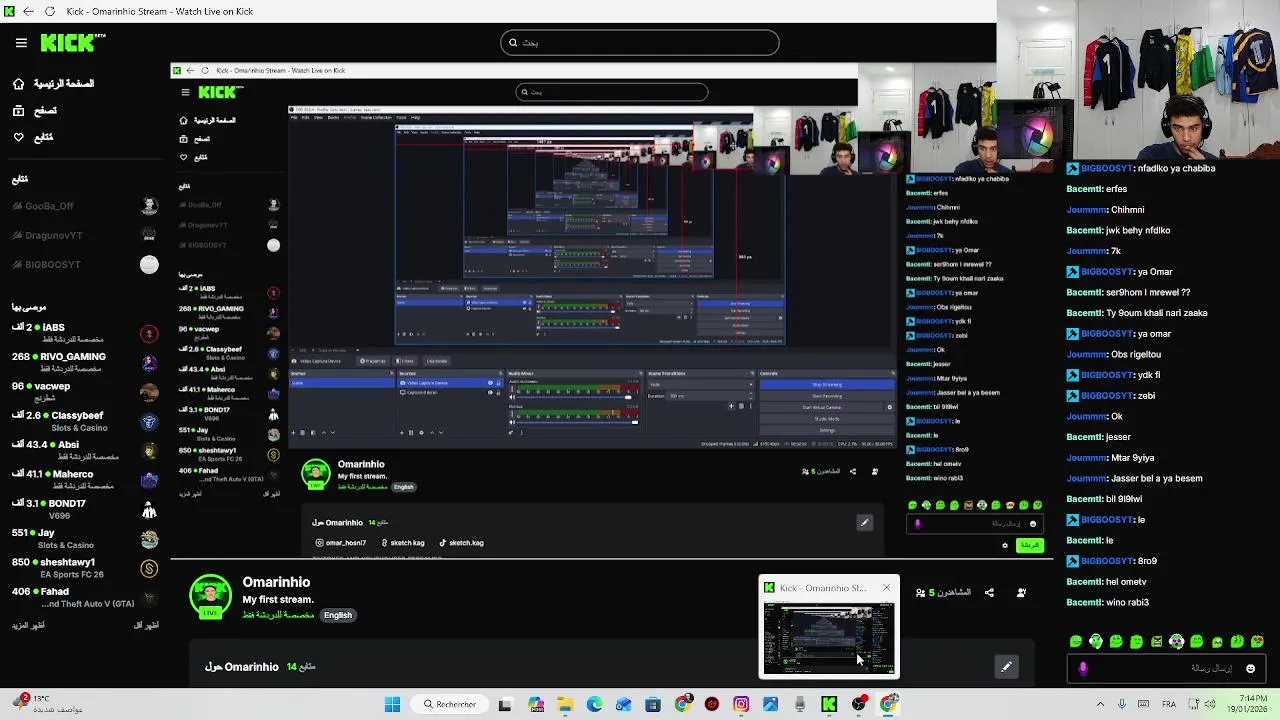Click the FRA keyboard language indicator
Viewport: 1280px width, 720px height.
coord(1169,704)
